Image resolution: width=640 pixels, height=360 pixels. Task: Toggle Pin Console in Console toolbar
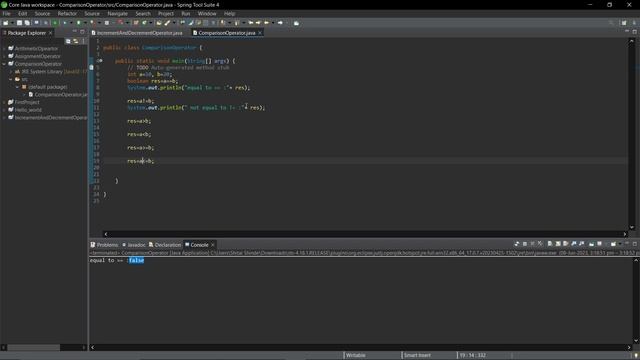pos(591,244)
